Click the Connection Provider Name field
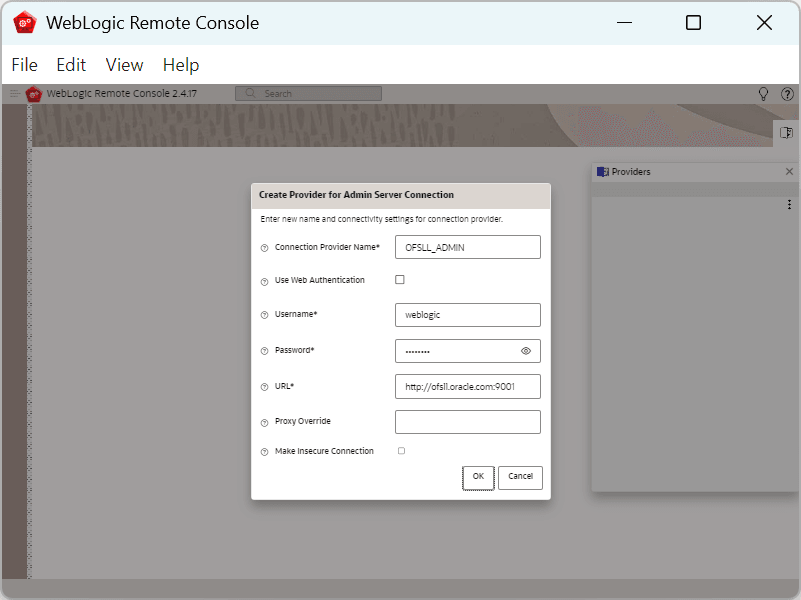 click(x=467, y=247)
